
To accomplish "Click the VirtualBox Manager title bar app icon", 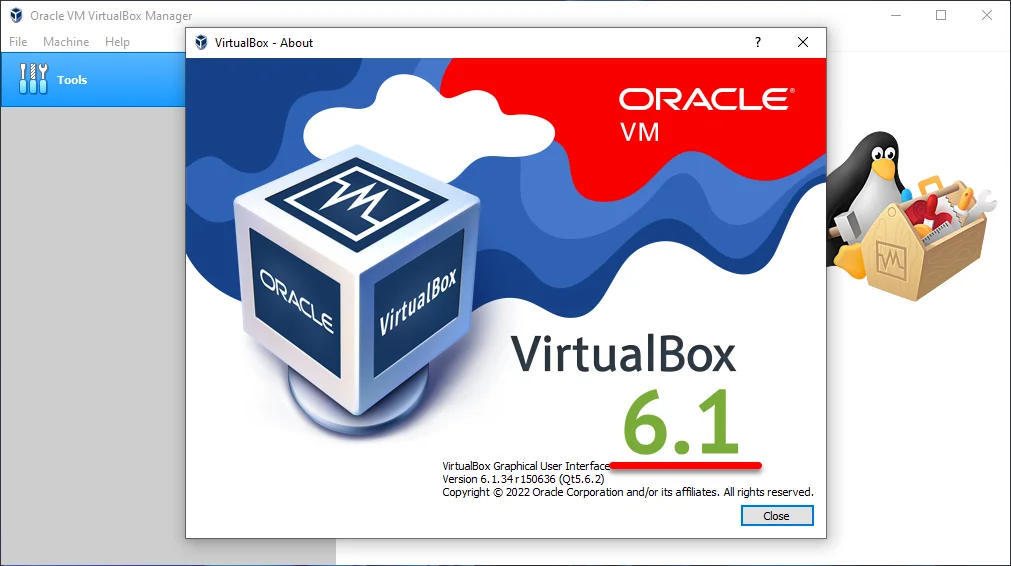I will 16,15.
